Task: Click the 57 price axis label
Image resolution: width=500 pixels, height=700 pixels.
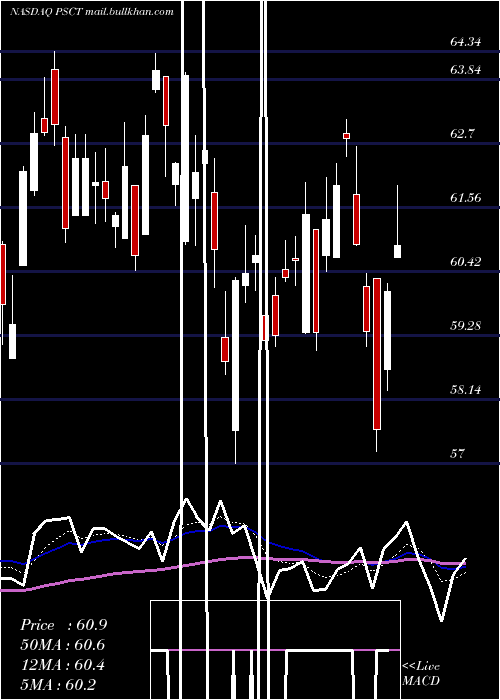Action: pyautogui.click(x=458, y=454)
